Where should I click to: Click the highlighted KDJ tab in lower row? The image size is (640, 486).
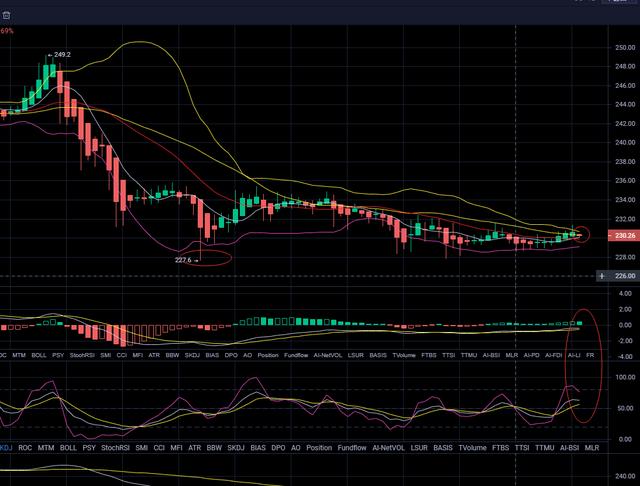pyautogui.click(x=6, y=448)
